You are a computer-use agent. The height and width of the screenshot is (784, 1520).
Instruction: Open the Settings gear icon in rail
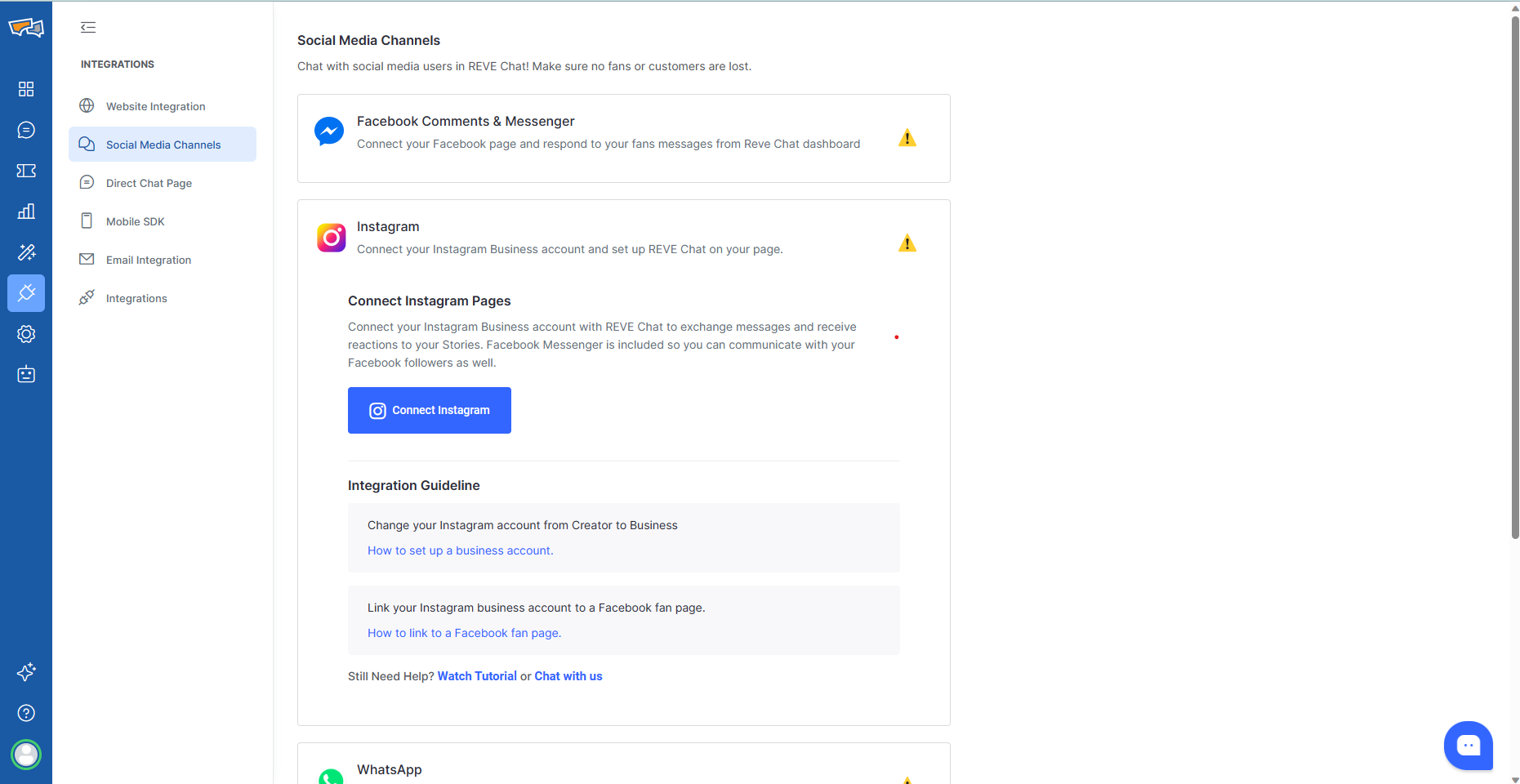(26, 334)
